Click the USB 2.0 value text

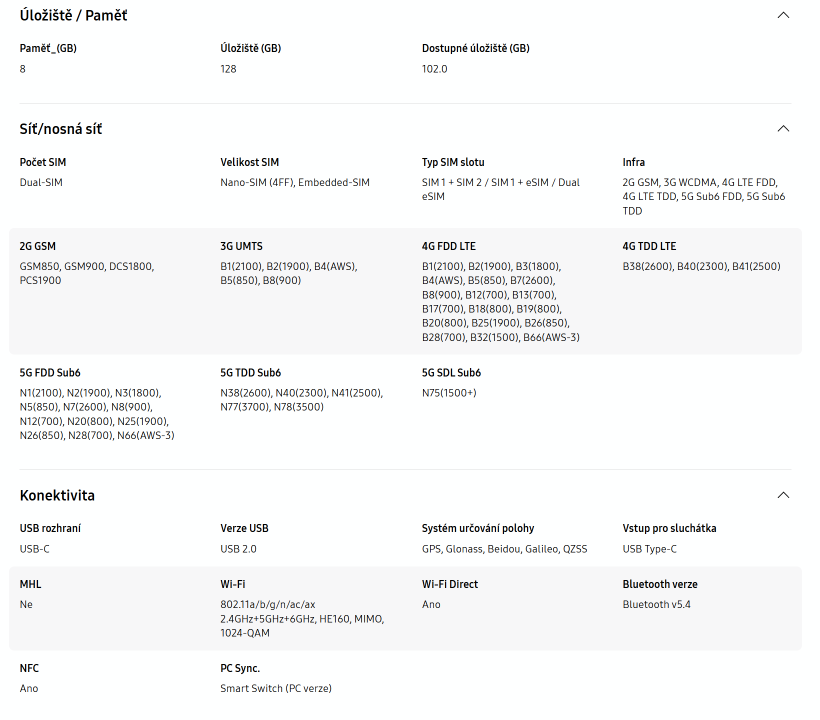click(x=238, y=549)
